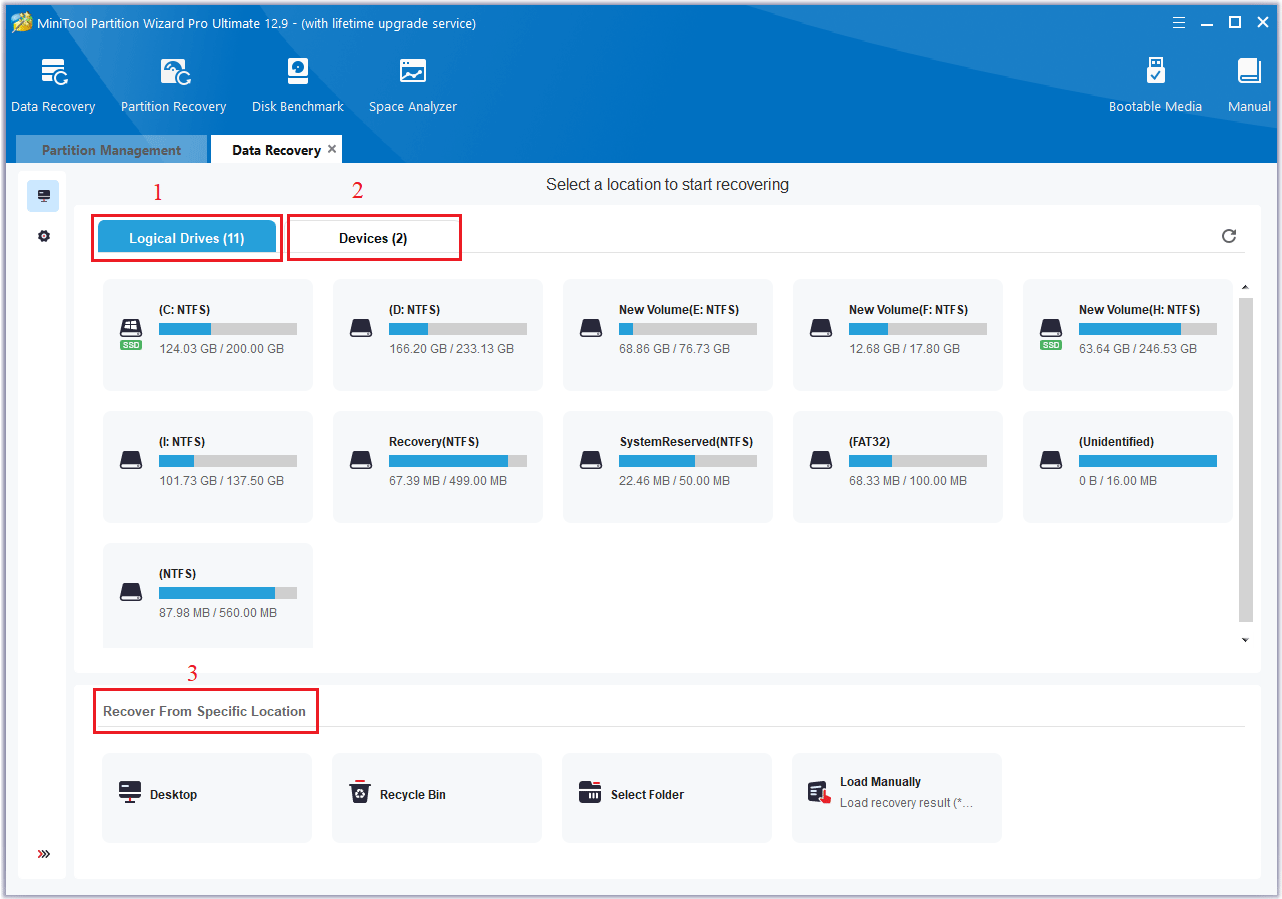Launch Partition Recovery from the toolbar
This screenshot has width=1282, height=899.
coord(174,73)
